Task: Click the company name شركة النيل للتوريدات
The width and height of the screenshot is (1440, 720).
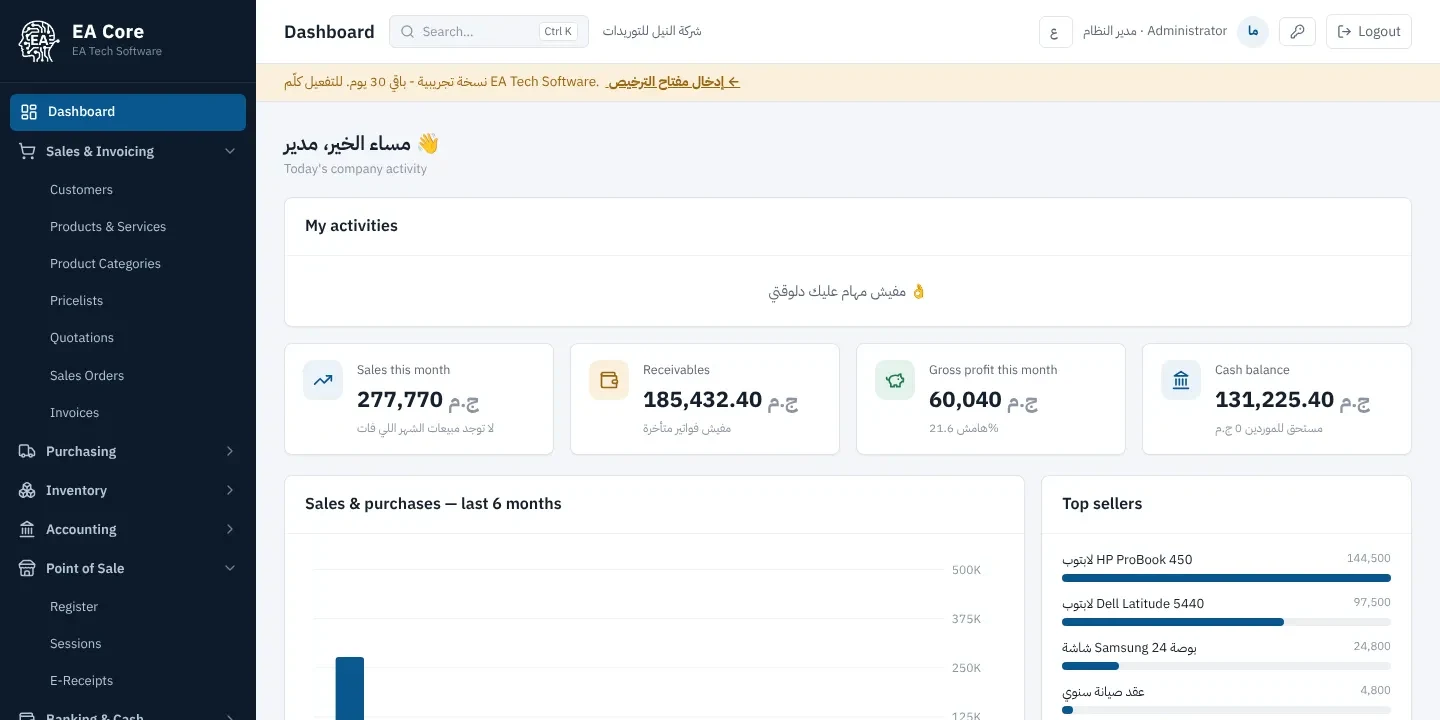Action: 652,32
